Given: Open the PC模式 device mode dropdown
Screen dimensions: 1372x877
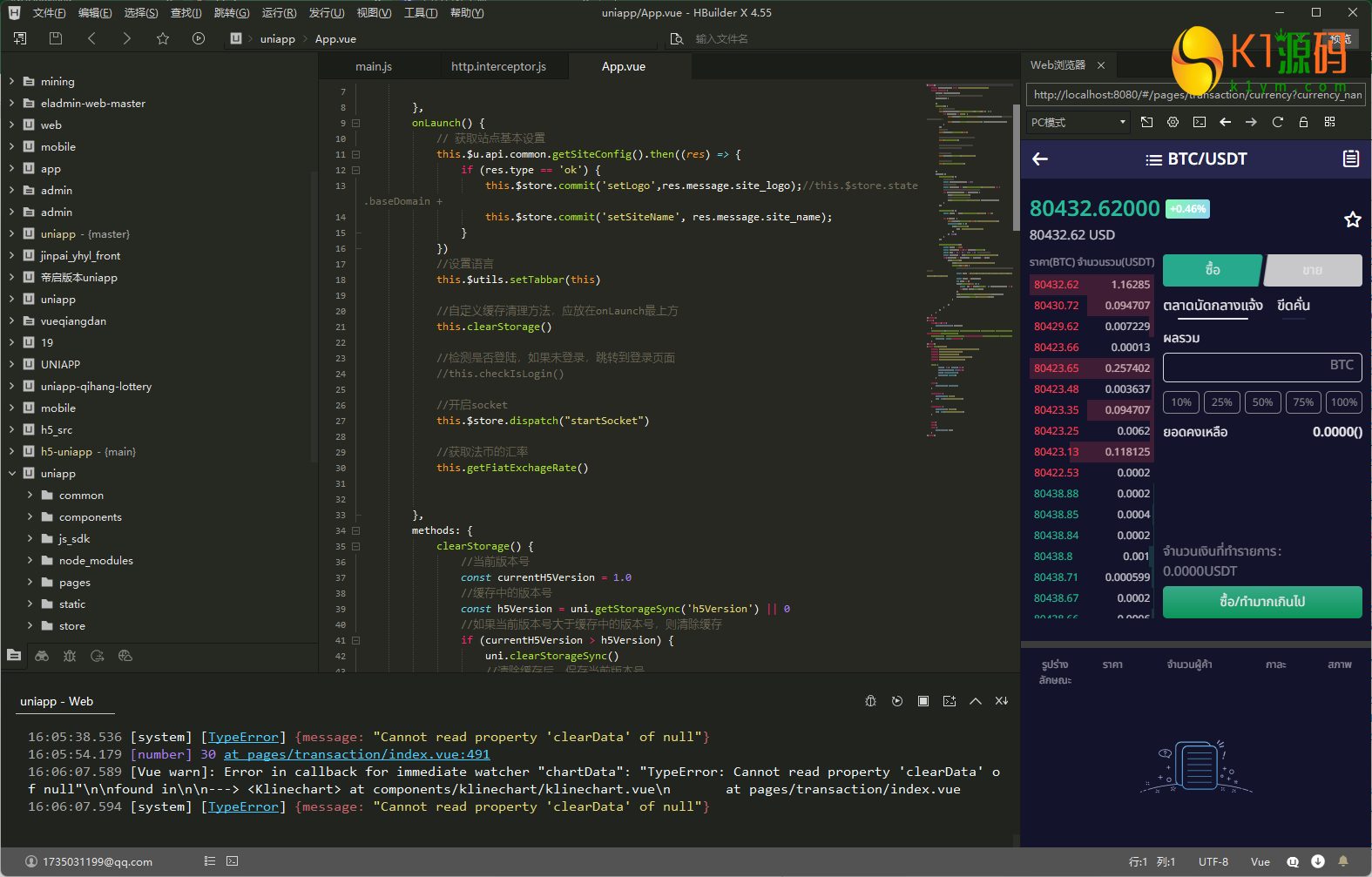Looking at the screenshot, I should point(1078,122).
